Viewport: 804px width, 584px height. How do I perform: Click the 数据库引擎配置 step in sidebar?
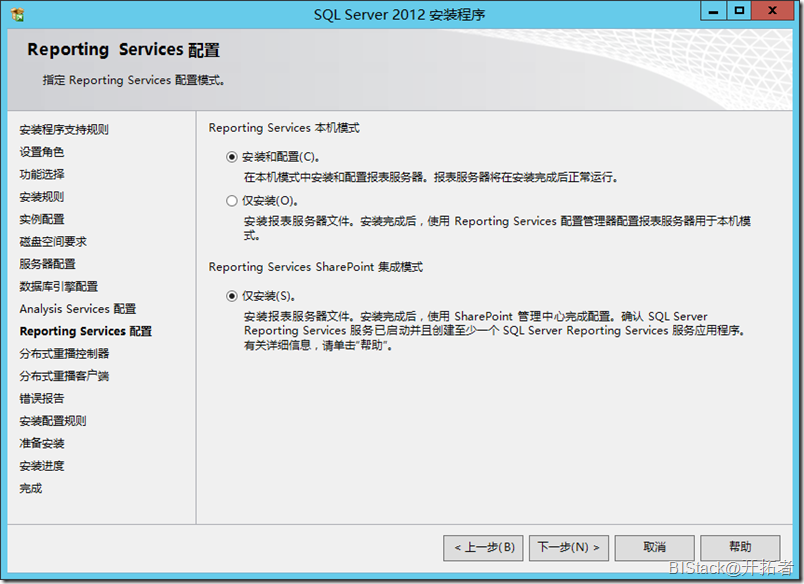coord(58,287)
